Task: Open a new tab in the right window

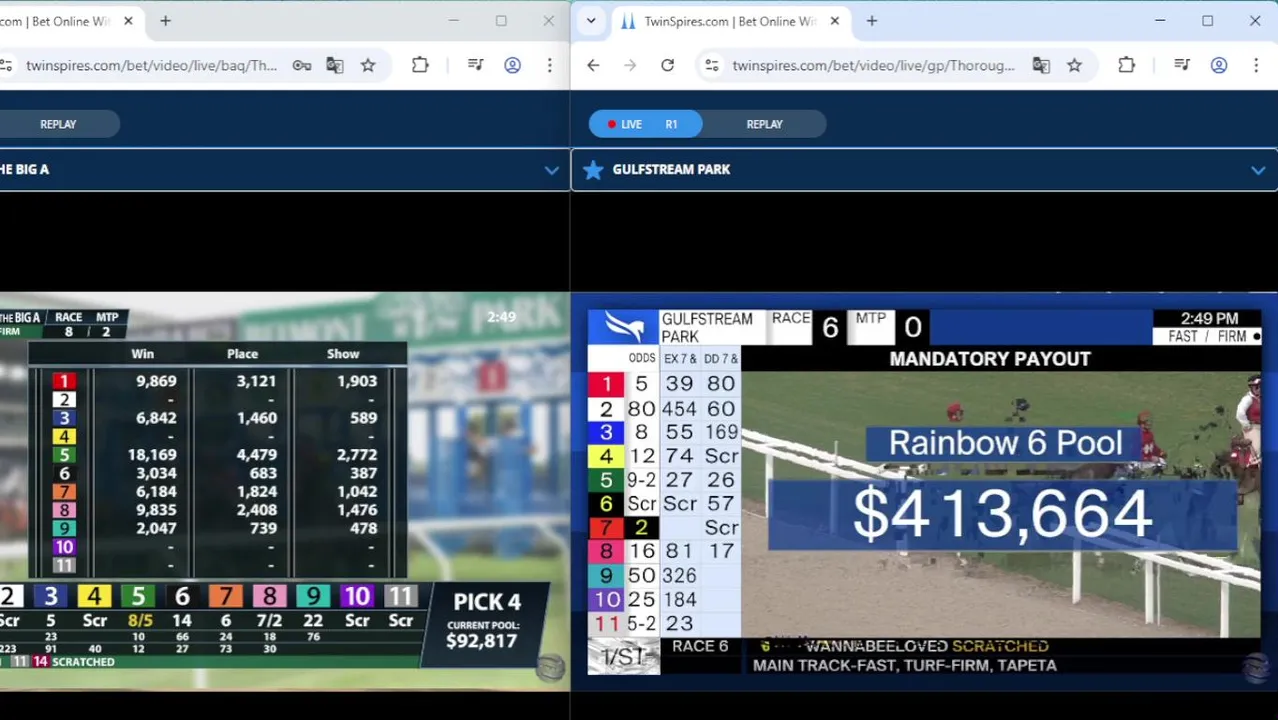Action: (871, 21)
